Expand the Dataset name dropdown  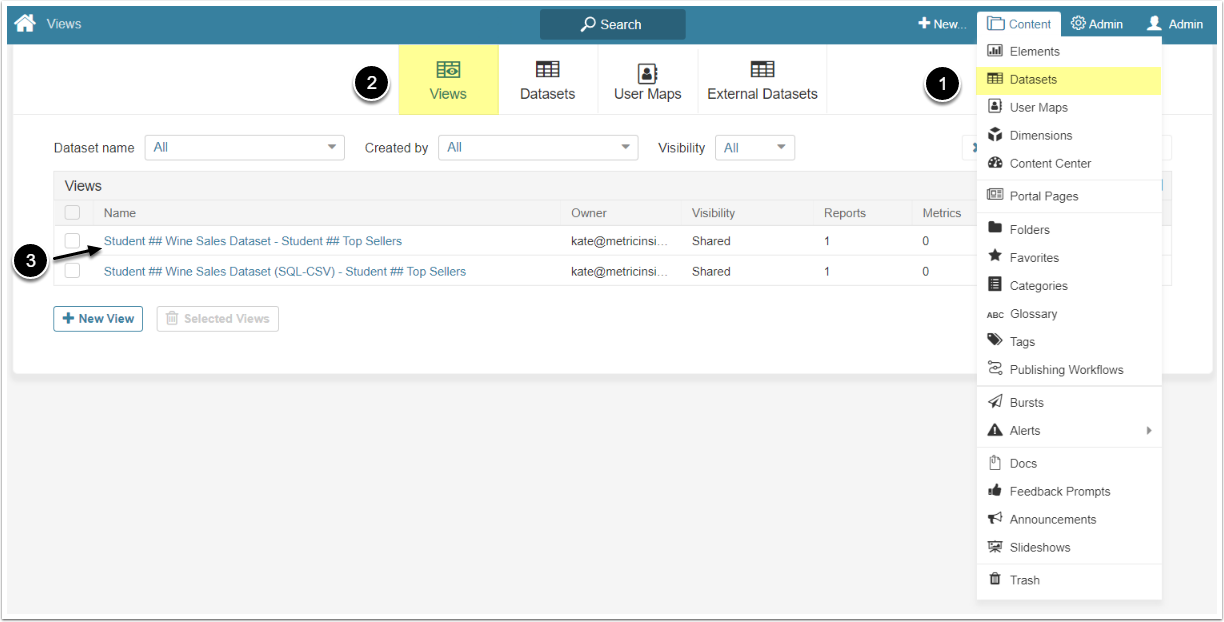(x=244, y=147)
